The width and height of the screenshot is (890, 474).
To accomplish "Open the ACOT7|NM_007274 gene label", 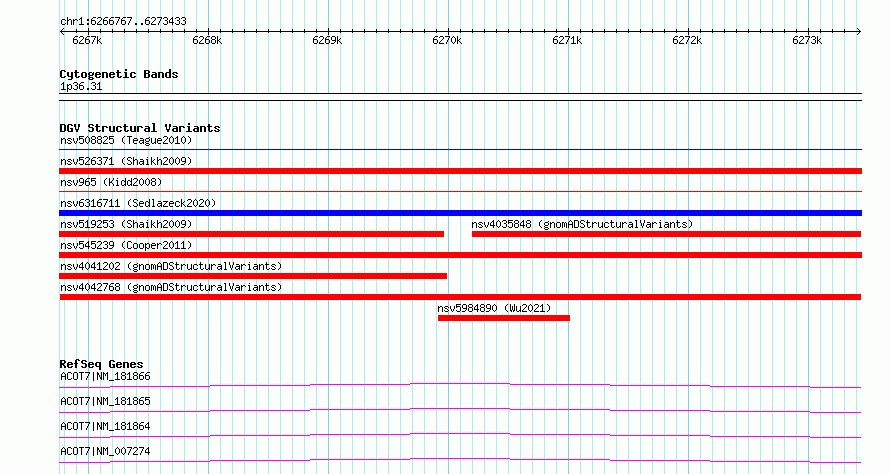I will pyautogui.click(x=105, y=451).
